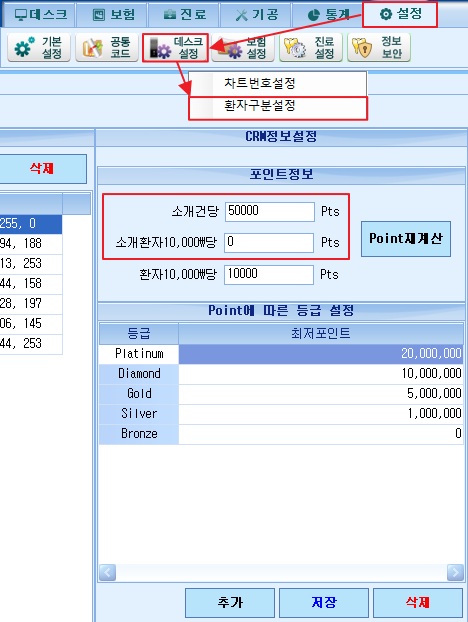The width and height of the screenshot is (468, 622).
Task: Click the grade table right scroll arrow
Action: click(x=455, y=572)
